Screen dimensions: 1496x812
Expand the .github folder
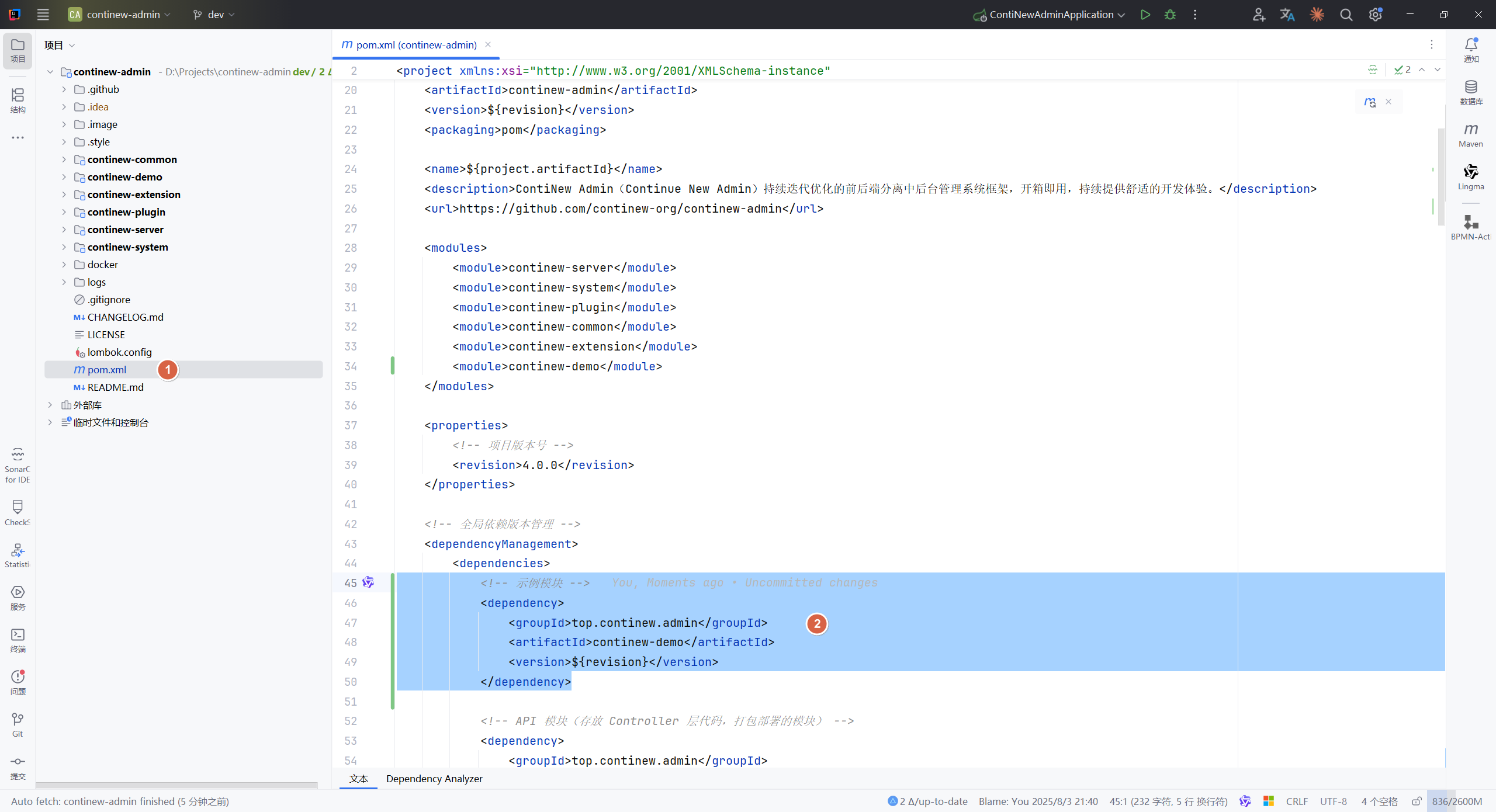[64, 89]
